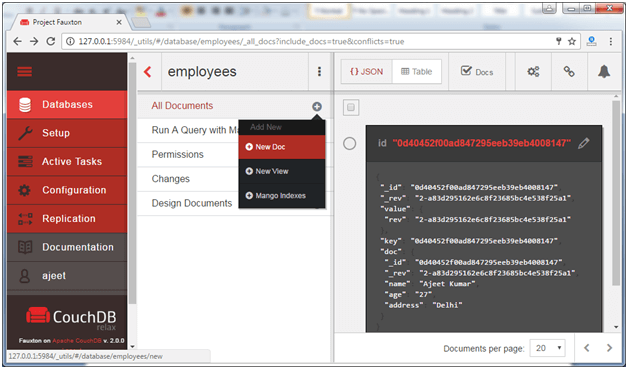Select the document's round checkbox
Screen dimensions: 628x369
point(350,143)
